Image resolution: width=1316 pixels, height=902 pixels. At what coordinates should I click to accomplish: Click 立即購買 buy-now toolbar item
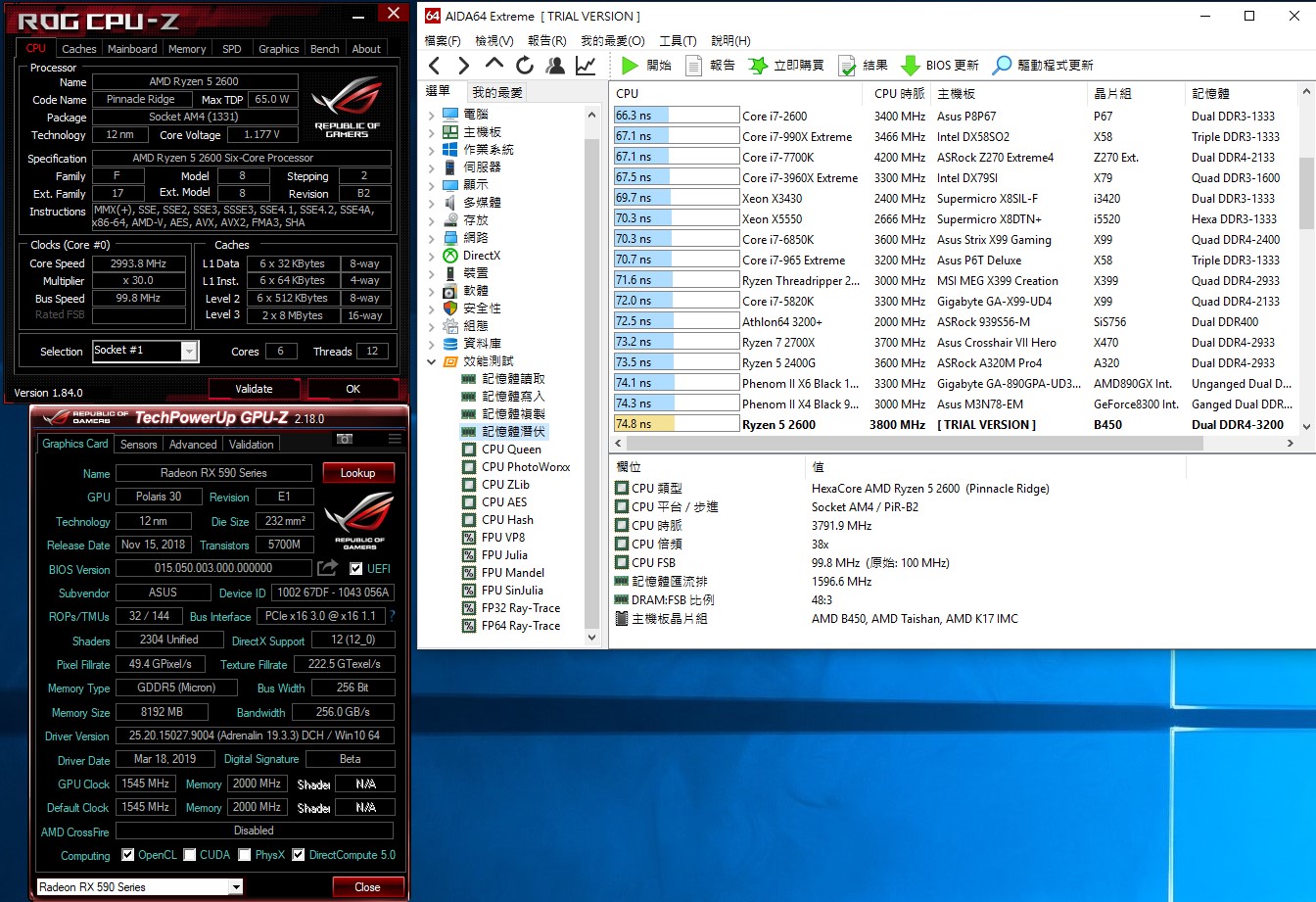pyautogui.click(x=786, y=66)
